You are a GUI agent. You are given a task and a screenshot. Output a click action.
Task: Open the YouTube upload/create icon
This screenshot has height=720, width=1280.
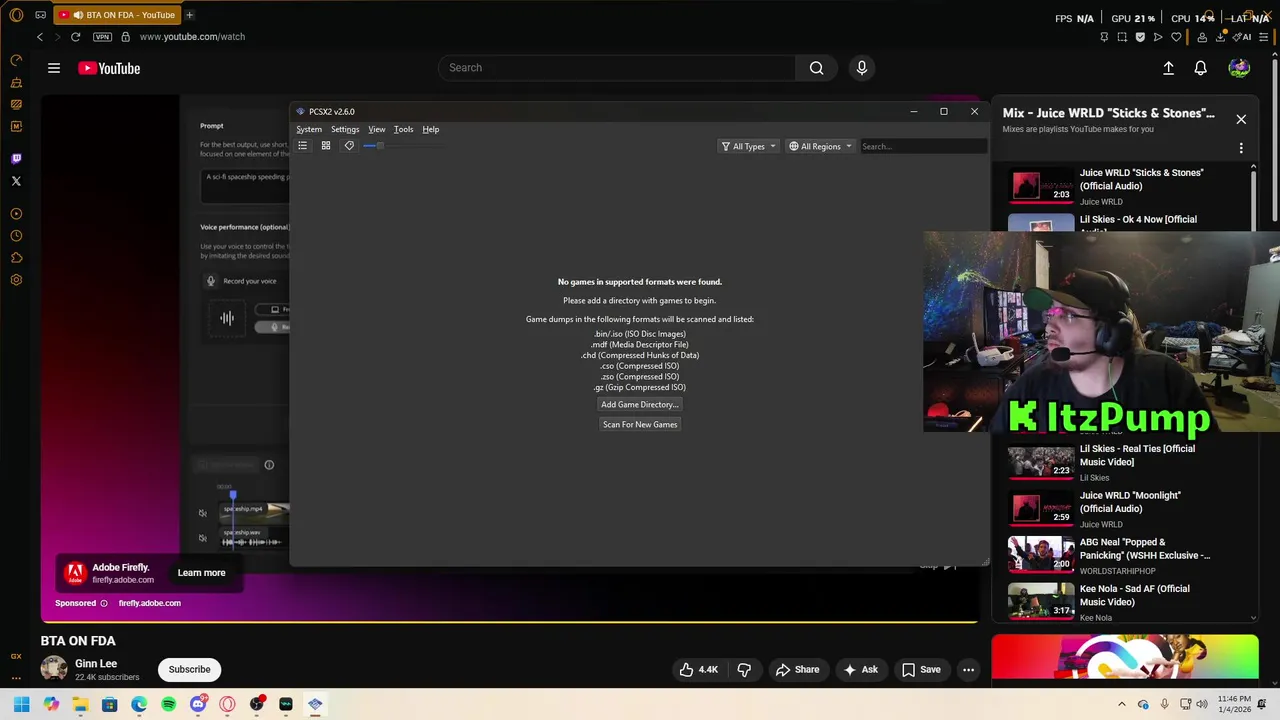pos(1168,68)
